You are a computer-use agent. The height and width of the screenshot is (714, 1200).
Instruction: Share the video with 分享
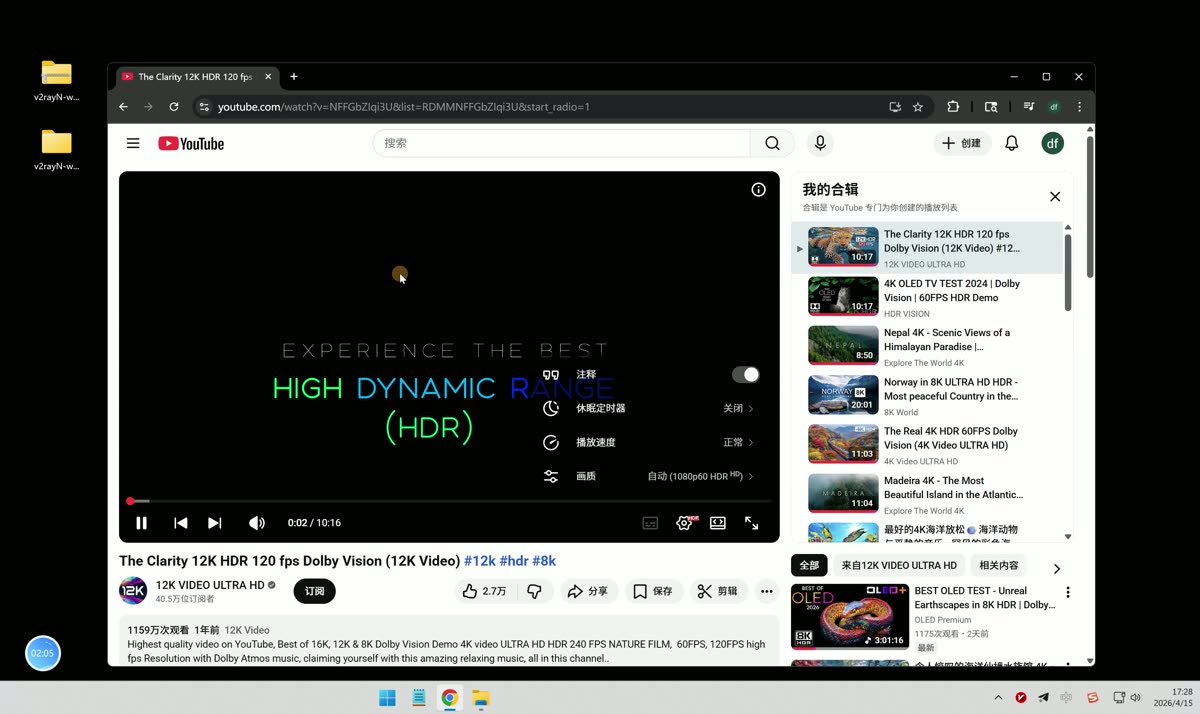(x=588, y=591)
